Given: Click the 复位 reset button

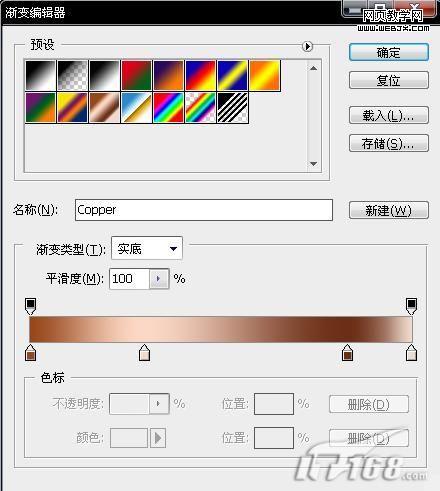Looking at the screenshot, I should coord(389,80).
